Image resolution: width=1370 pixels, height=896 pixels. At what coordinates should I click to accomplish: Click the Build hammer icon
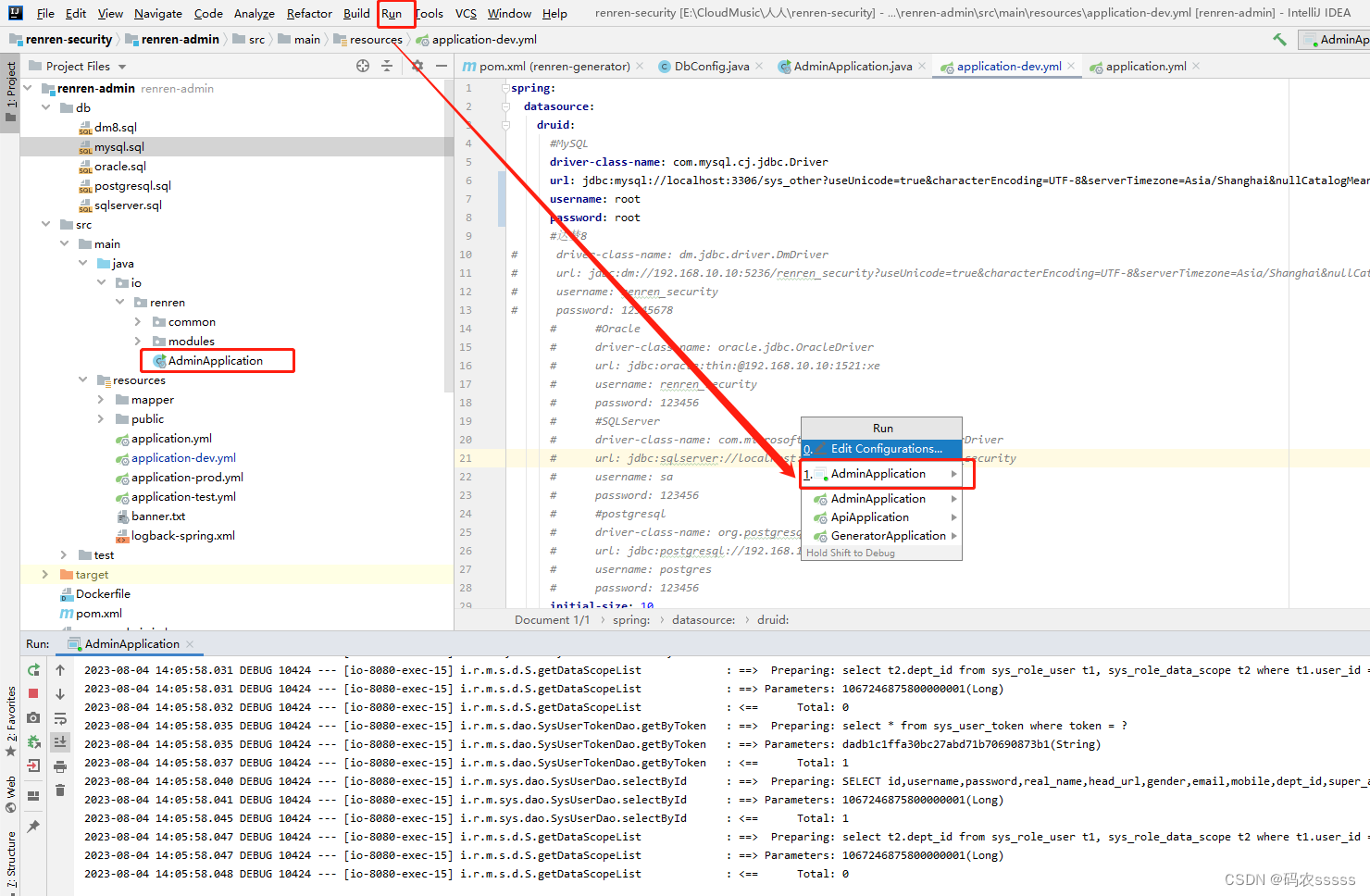pos(1279,39)
